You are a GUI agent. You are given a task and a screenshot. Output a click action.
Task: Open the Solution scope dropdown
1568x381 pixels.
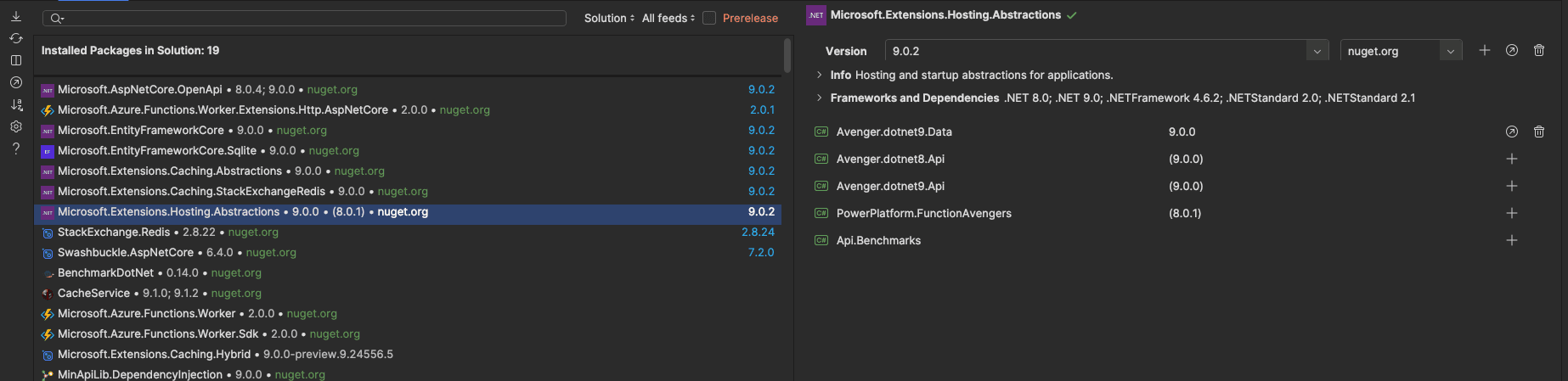609,18
